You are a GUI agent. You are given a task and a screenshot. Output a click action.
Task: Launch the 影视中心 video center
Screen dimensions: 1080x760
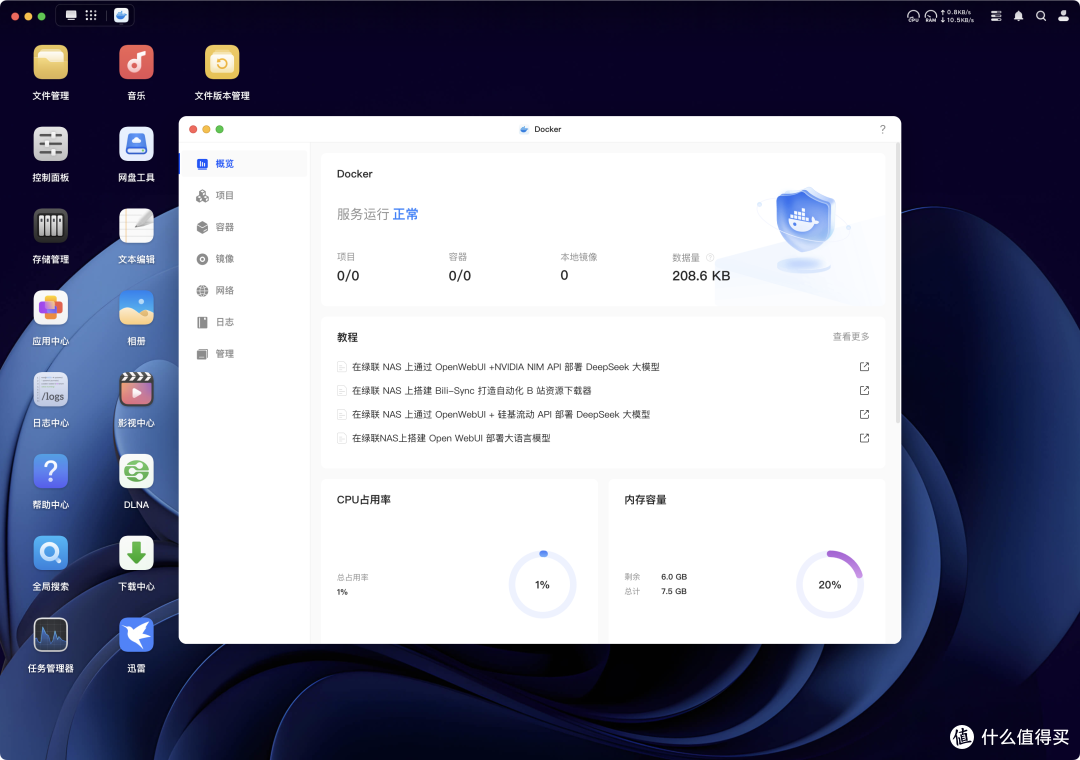(136, 390)
